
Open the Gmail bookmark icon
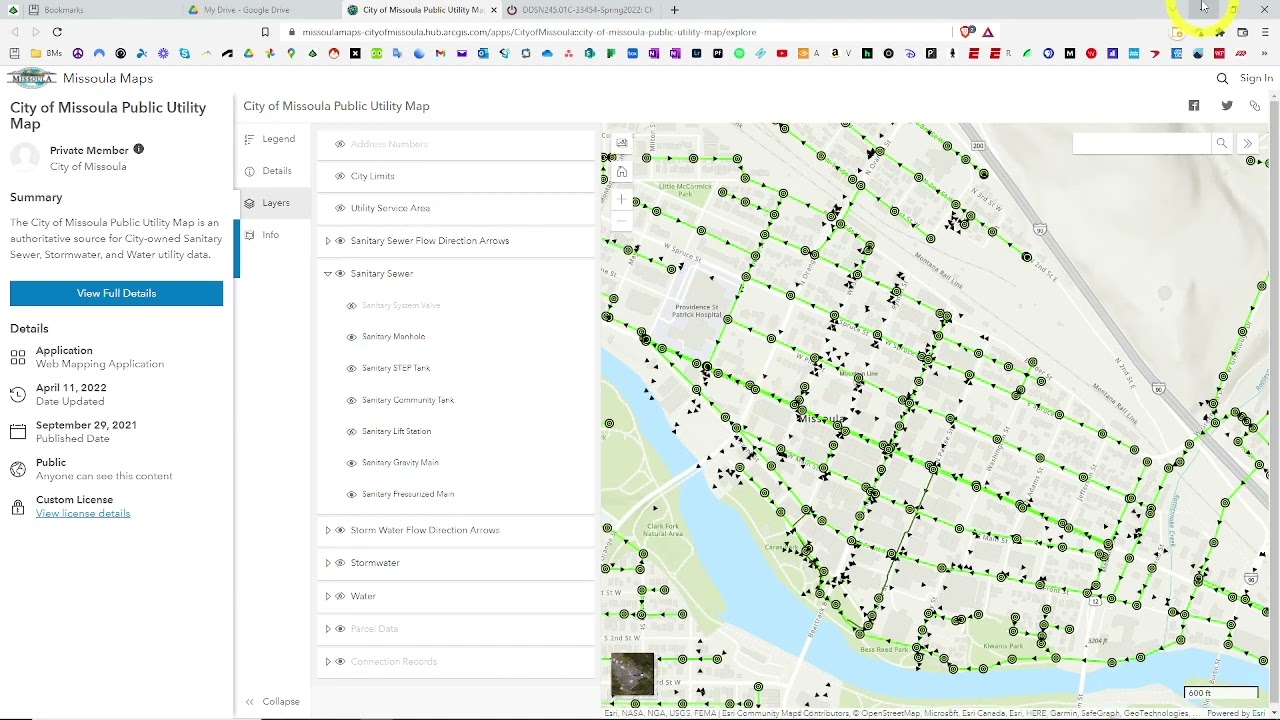pos(440,54)
